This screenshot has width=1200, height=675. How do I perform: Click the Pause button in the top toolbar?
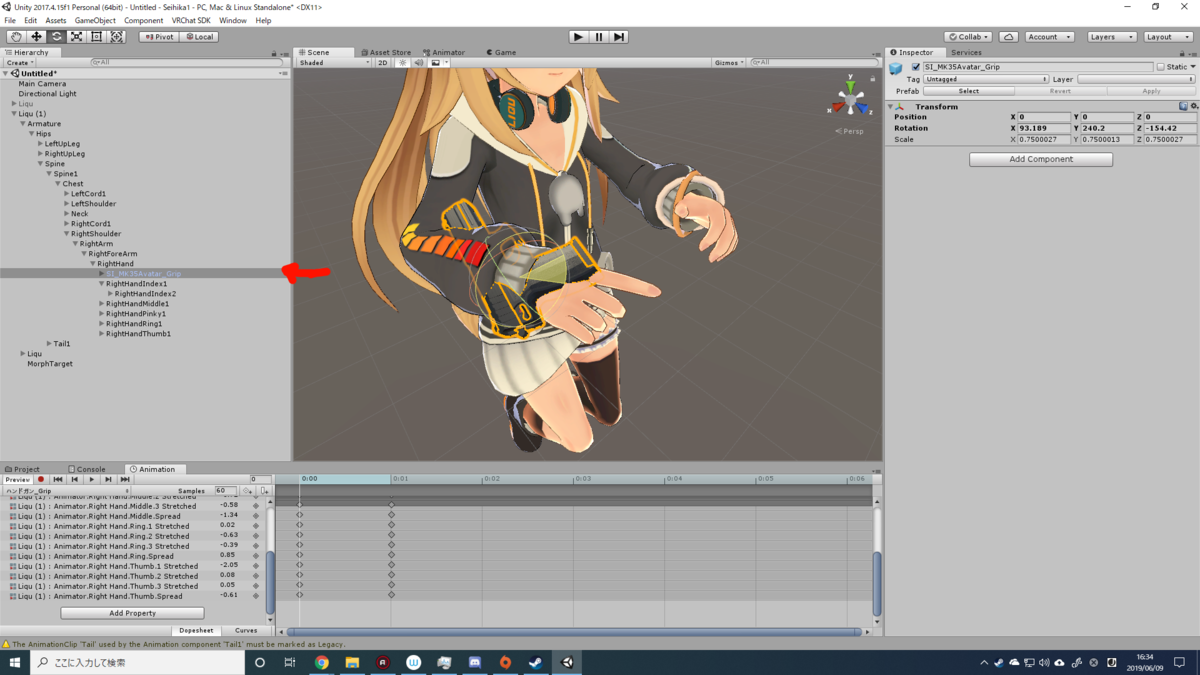(x=599, y=37)
